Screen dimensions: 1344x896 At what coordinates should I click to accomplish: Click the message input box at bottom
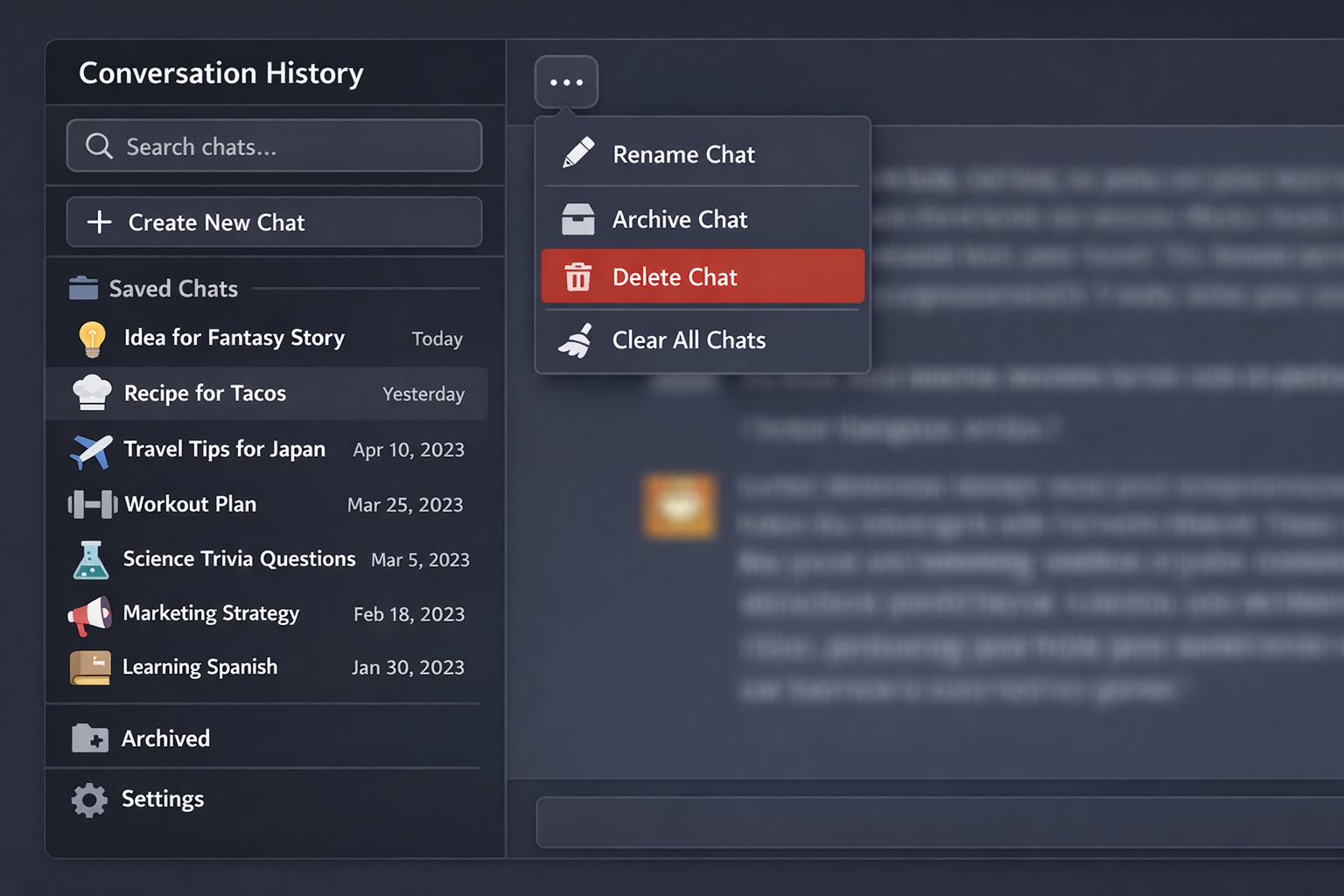936,822
